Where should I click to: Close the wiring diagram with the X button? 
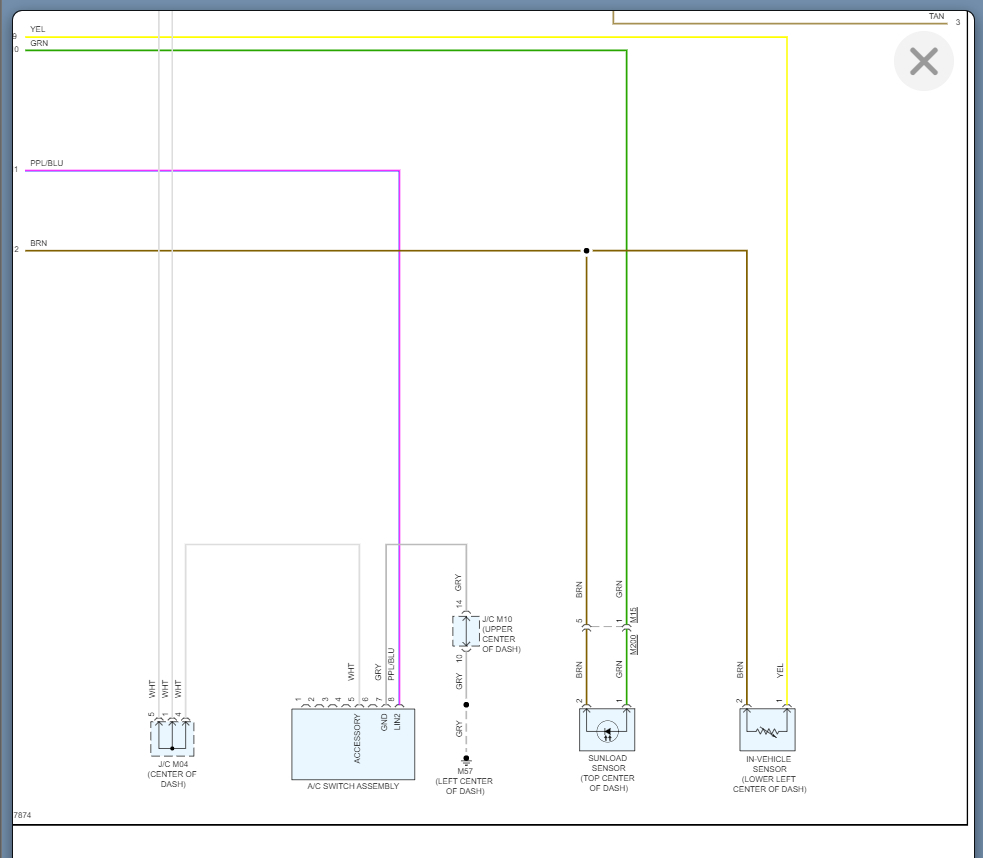923,61
